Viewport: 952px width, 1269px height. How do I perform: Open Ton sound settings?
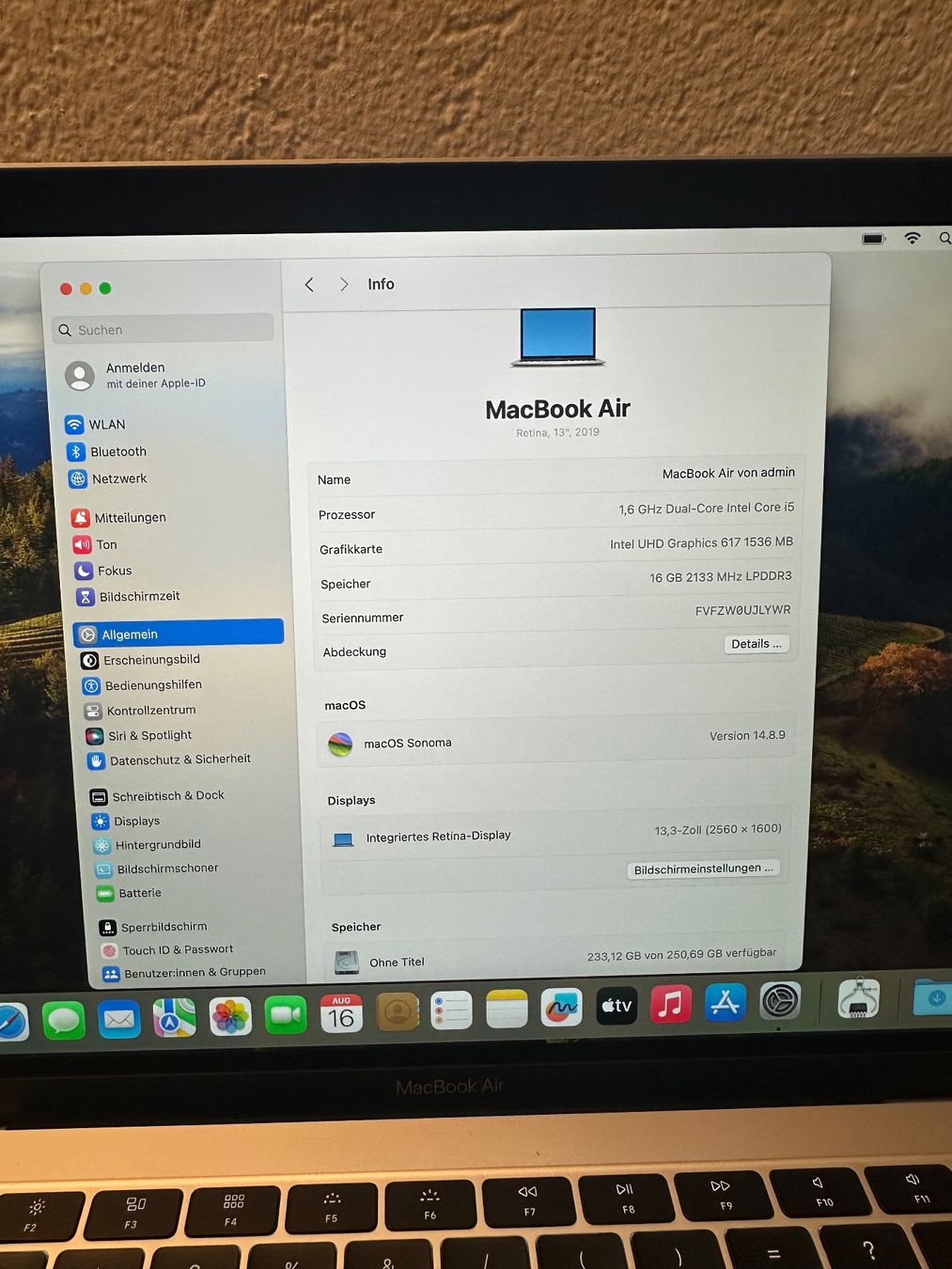click(95, 544)
